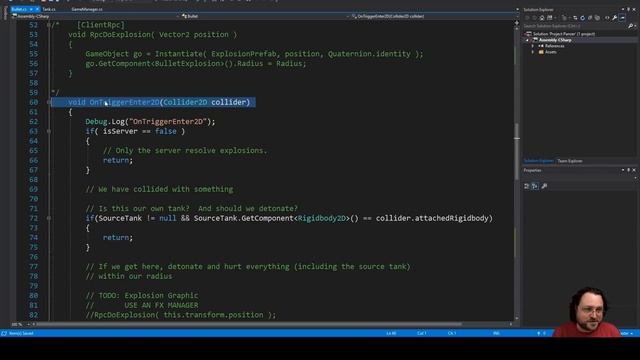Click the View Code icon in Solution Explorer toolbar
640x360 pixels.
pyautogui.click(x=607, y=18)
